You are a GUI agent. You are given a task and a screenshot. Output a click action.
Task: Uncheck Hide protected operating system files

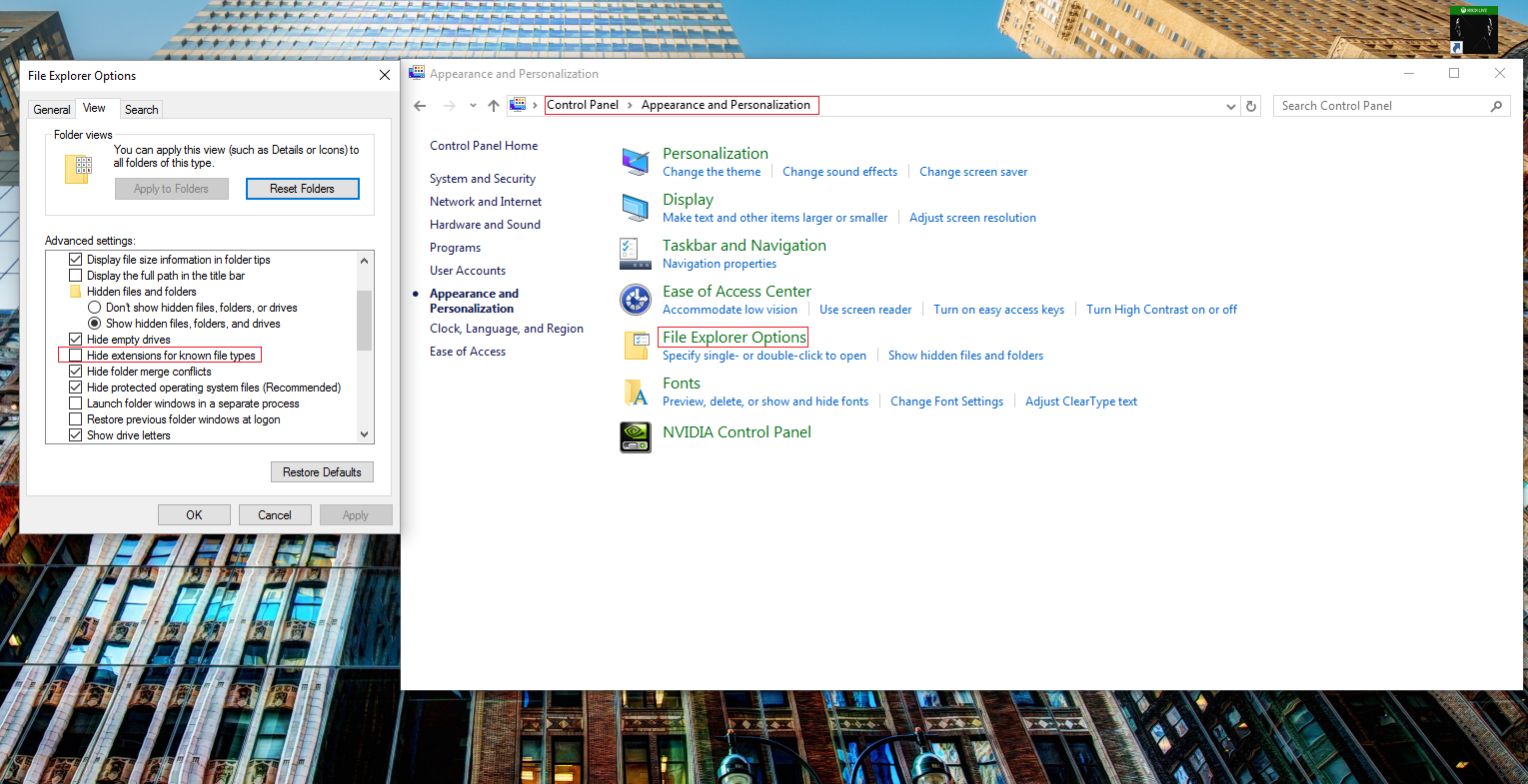75,388
